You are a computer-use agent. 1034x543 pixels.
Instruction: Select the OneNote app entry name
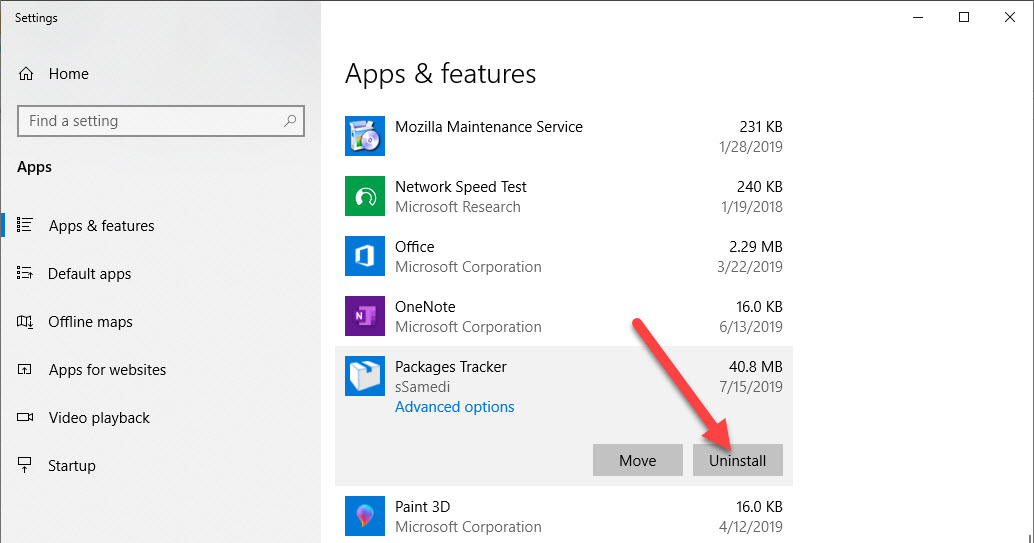[x=425, y=307]
